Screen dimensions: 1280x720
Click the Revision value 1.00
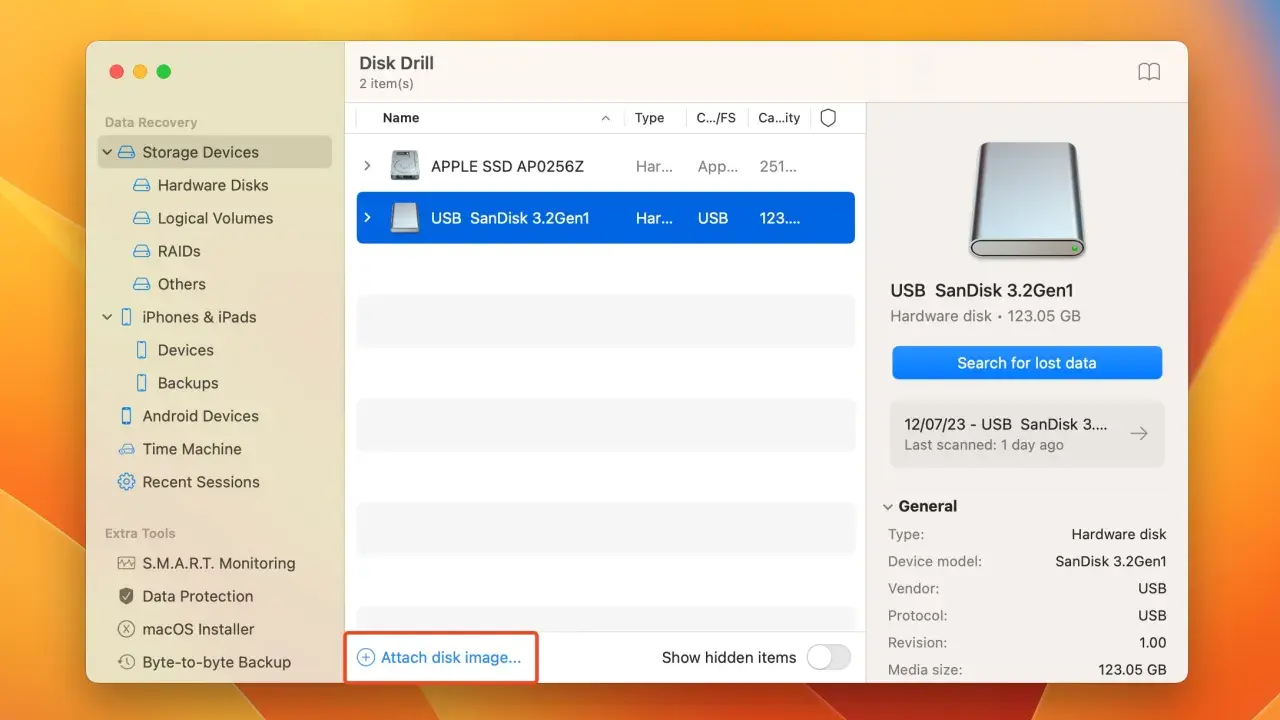(x=1153, y=643)
